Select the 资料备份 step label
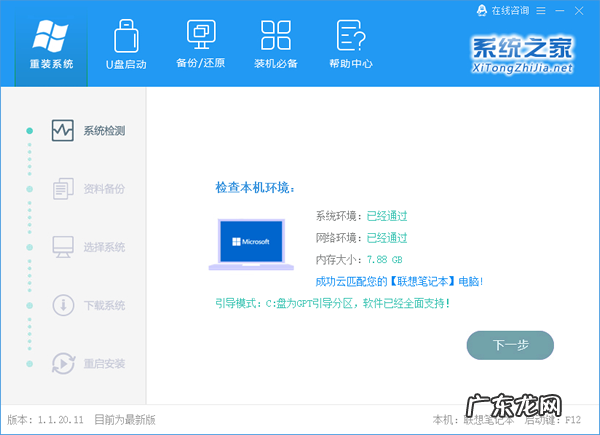Image resolution: width=600 pixels, height=435 pixels. tap(104, 189)
